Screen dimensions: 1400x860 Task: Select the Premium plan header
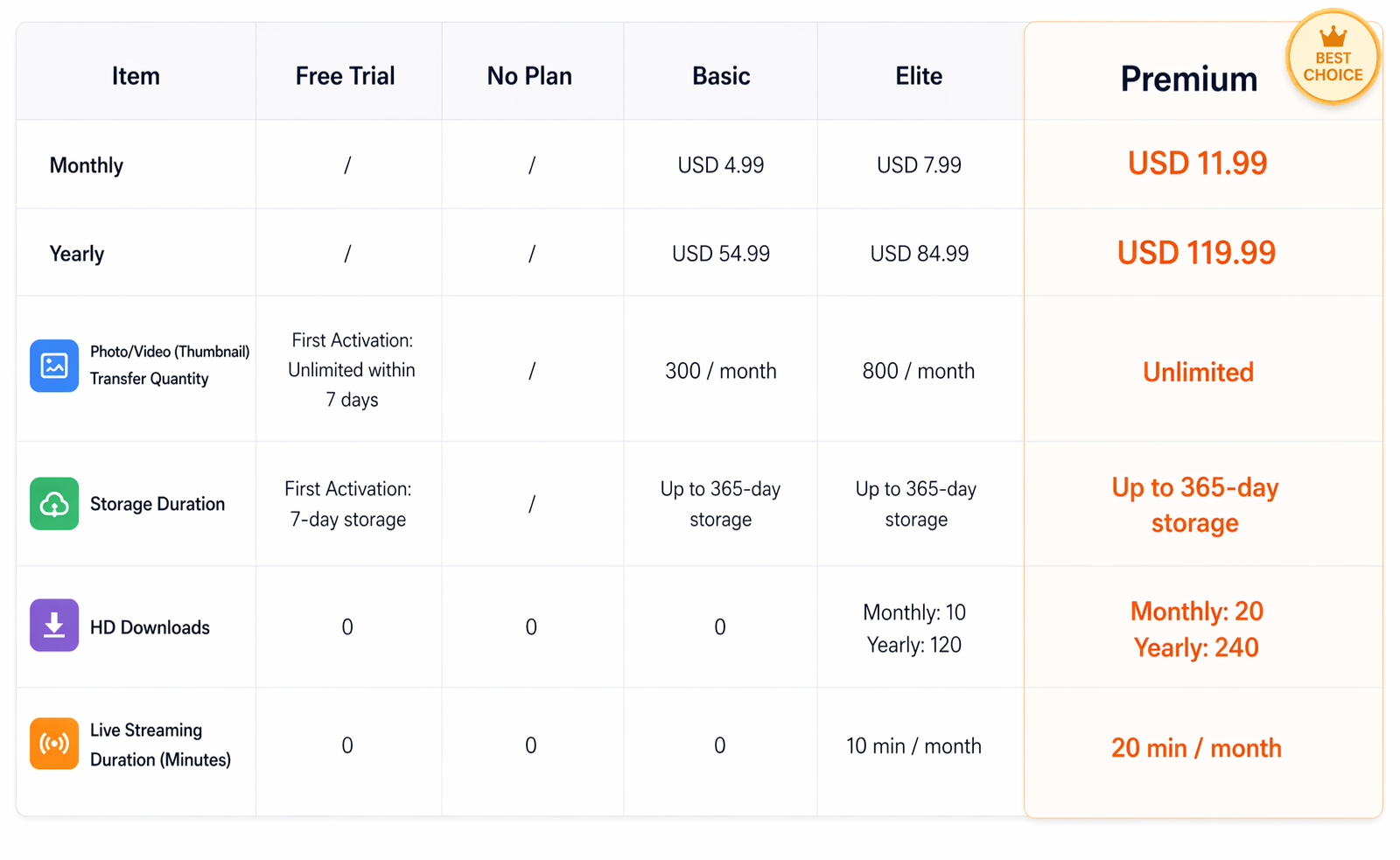pos(1188,79)
